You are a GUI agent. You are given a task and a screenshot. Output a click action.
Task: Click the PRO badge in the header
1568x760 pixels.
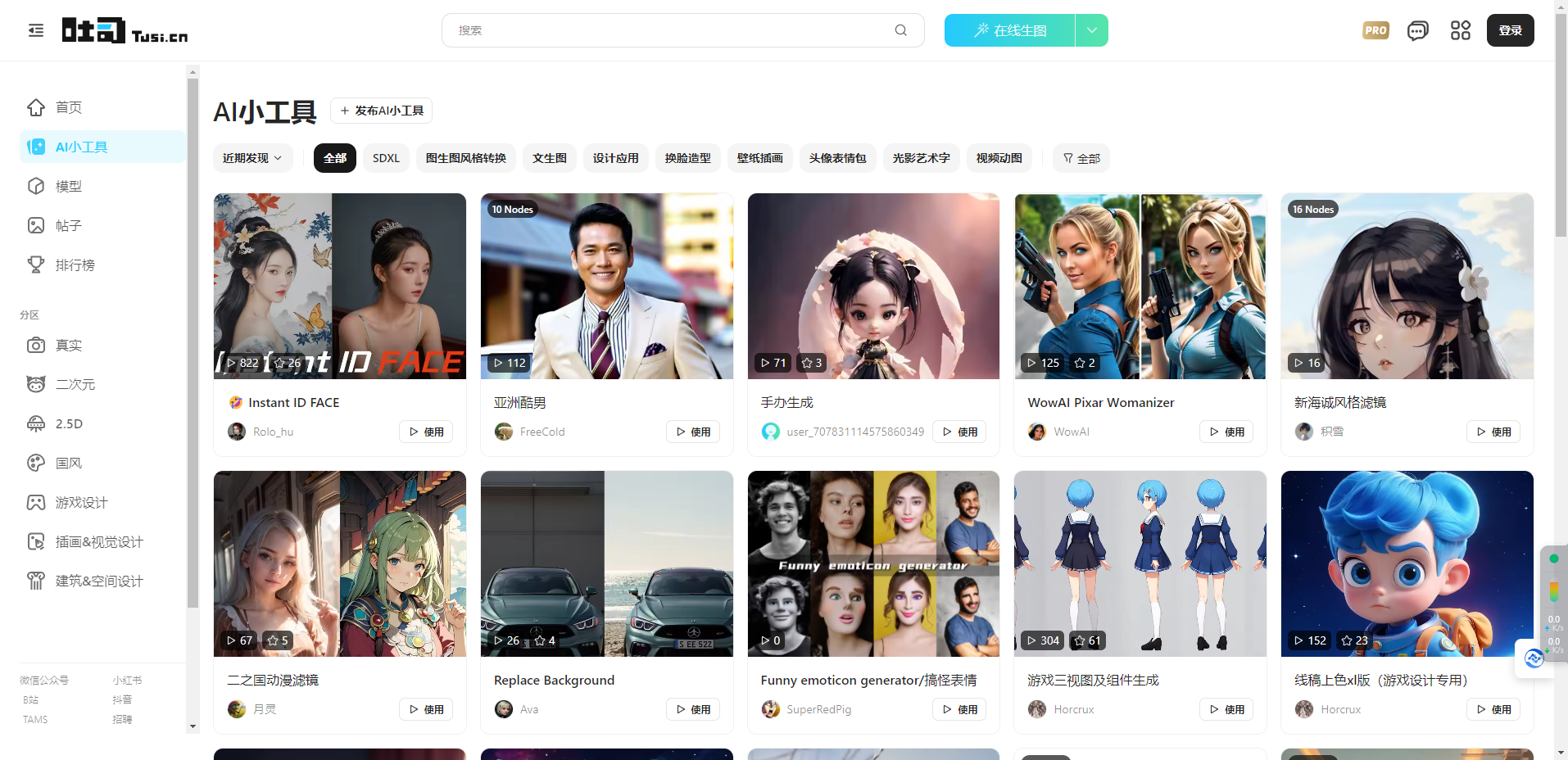(1375, 30)
